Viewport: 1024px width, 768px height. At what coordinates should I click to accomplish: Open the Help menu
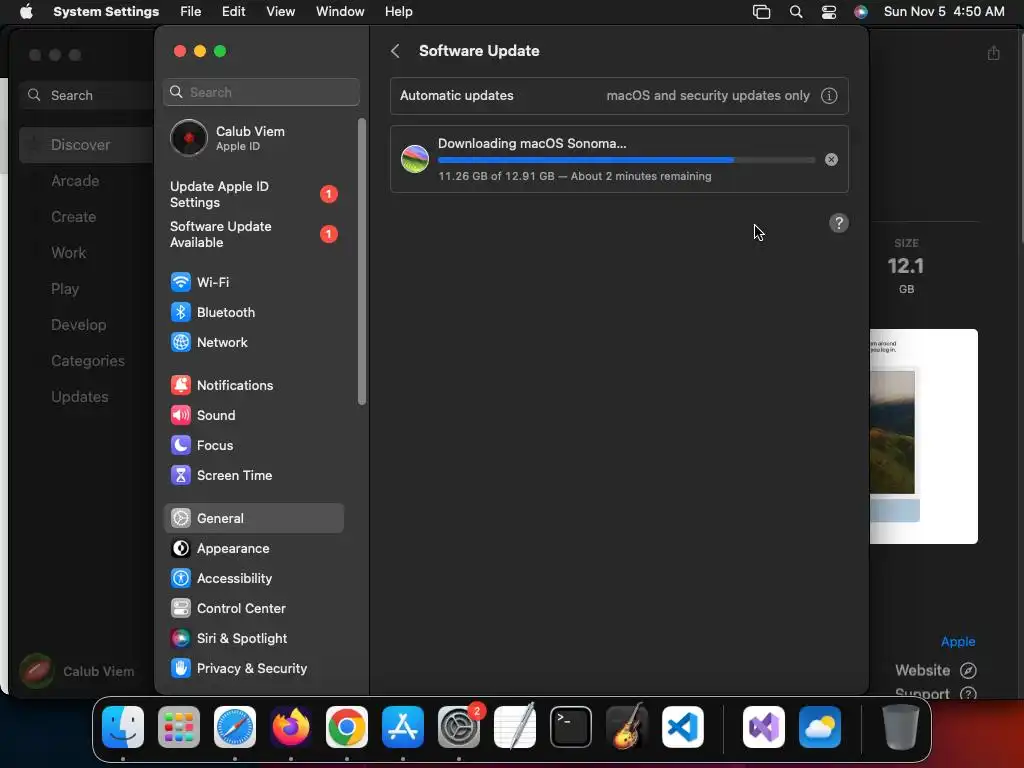pos(398,12)
